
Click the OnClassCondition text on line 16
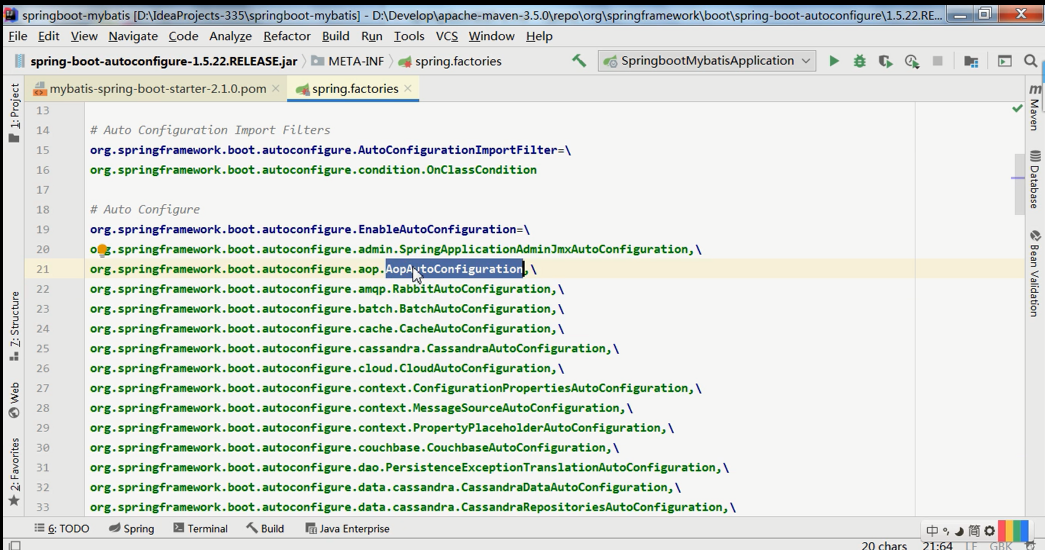click(x=481, y=170)
